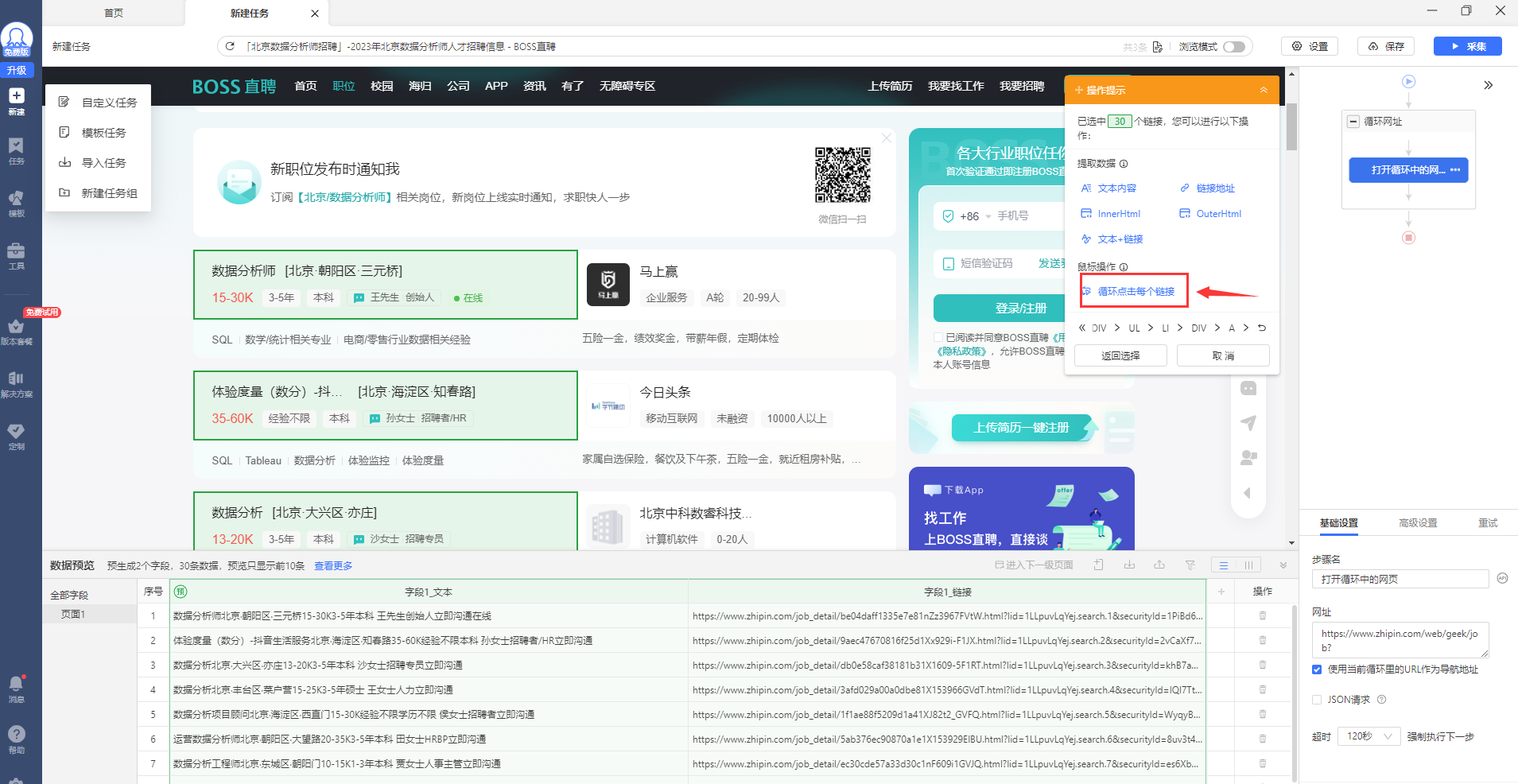Delete row 1 using its trash icon

(x=1263, y=615)
